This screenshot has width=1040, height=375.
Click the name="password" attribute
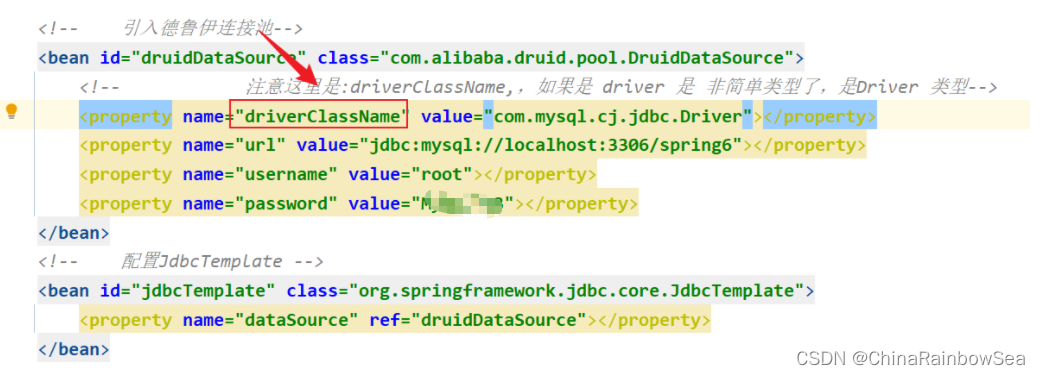point(260,204)
